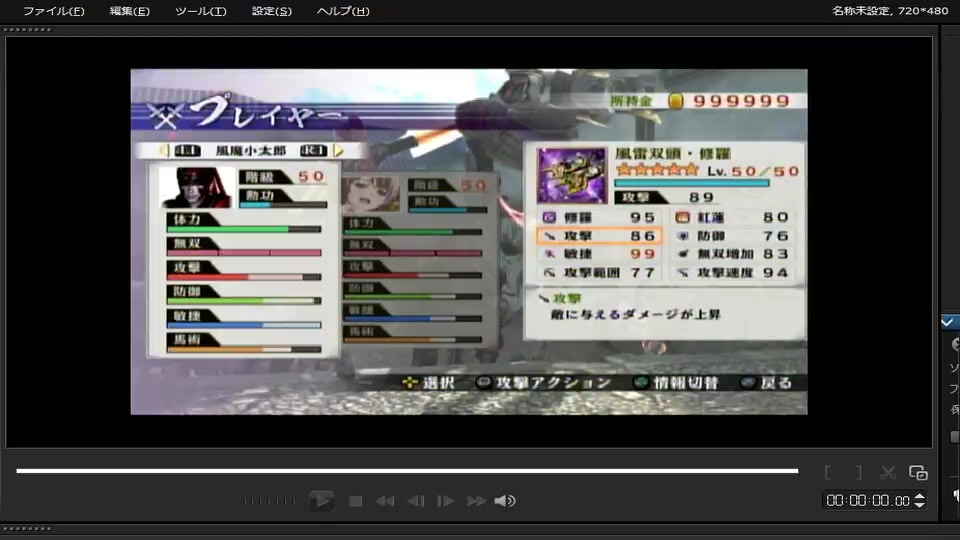Click the Play button
Screen dimensions: 960x540
(321, 501)
